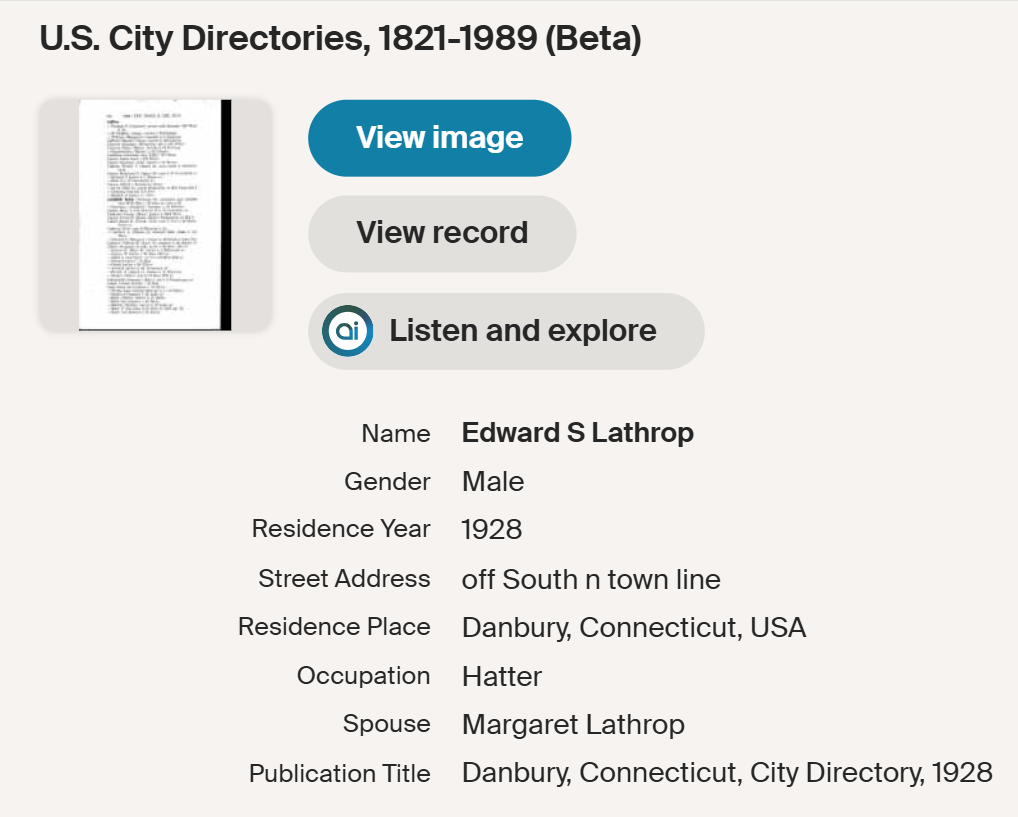
Task: Click the Residence Year value 1928
Action: 492,530
